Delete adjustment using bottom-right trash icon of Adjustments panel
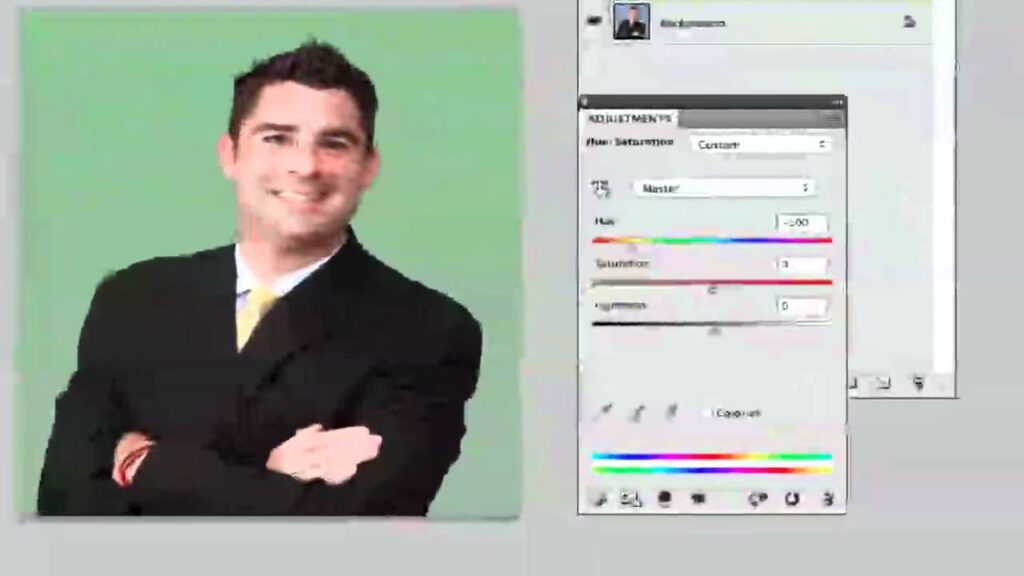Viewport: 1024px width, 576px height. 827,498
